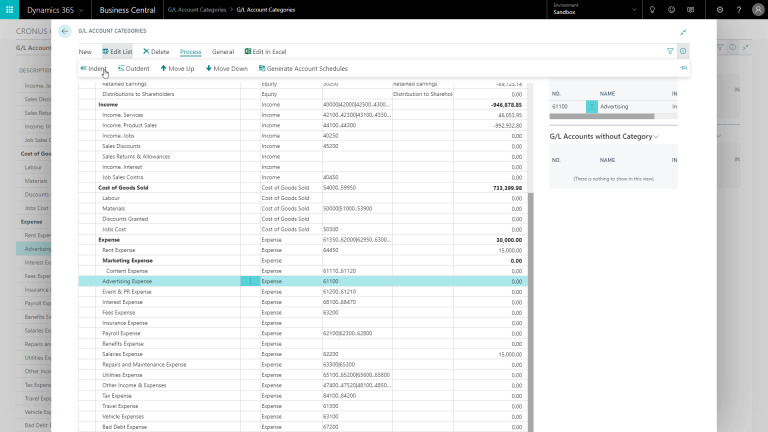Select the Salaries Expense row
This screenshot has height=432, width=768.
point(303,354)
